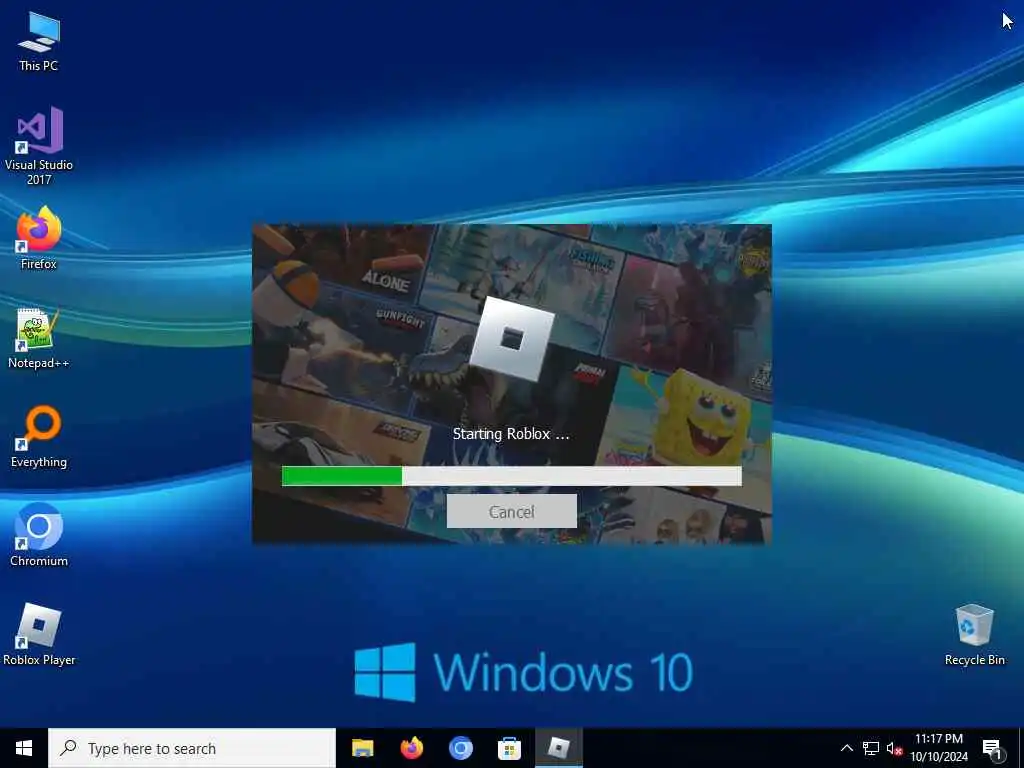Select the Everything search shortcut
Image resolution: width=1024 pixels, height=768 pixels.
click(x=39, y=436)
